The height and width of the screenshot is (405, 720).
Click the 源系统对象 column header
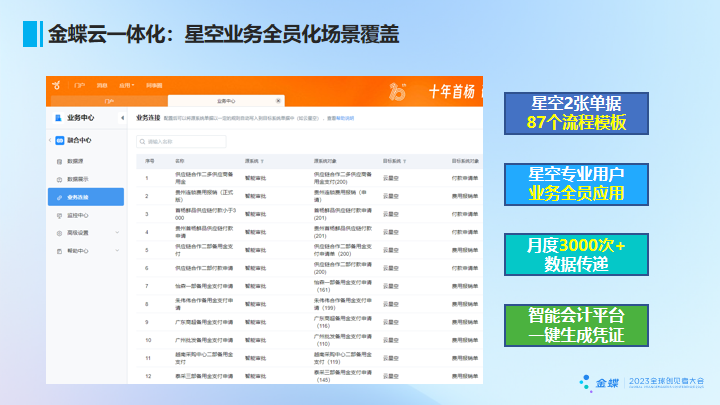click(x=325, y=161)
